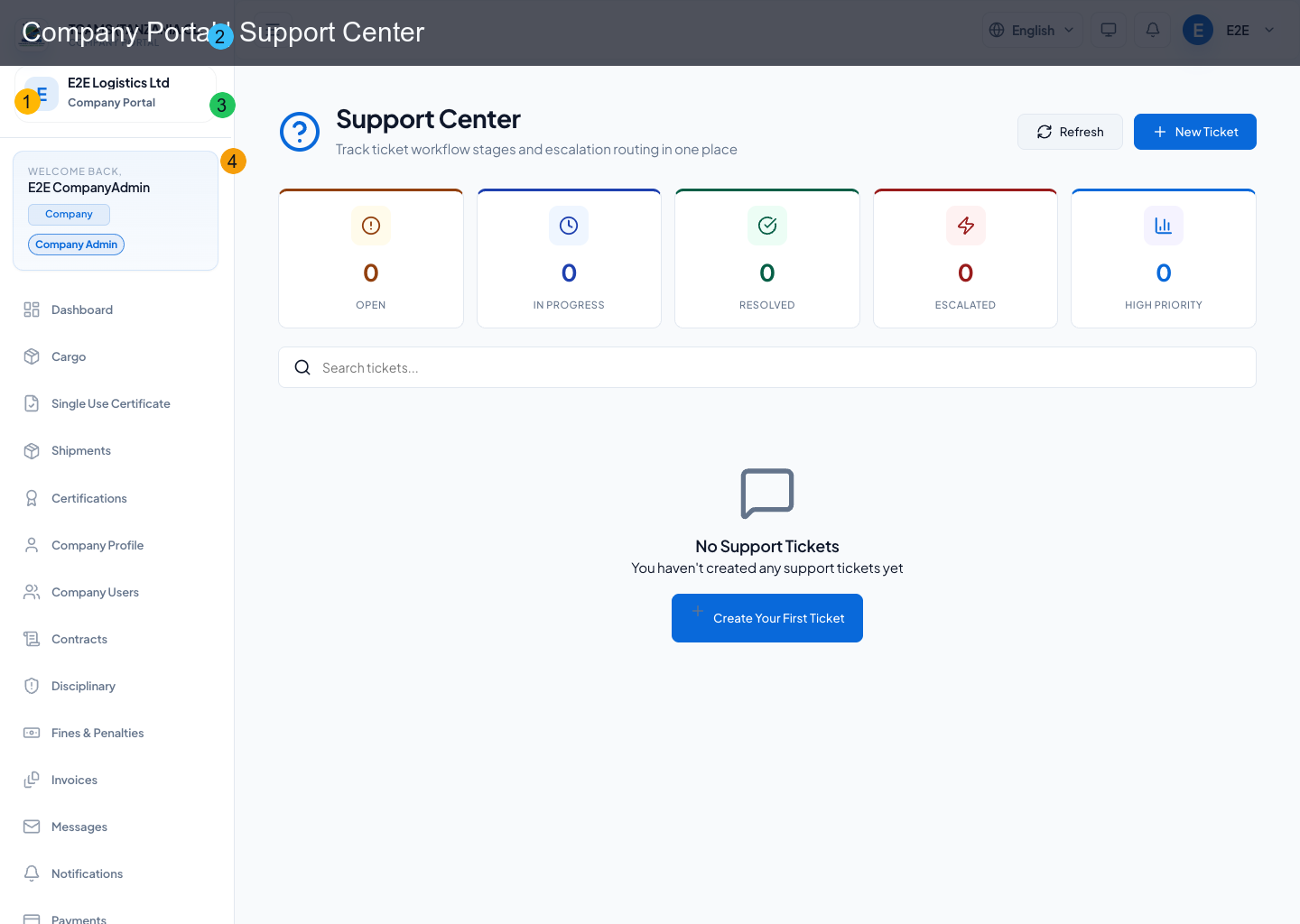Click the search magnifier icon
The image size is (1300, 924).
pos(302,367)
